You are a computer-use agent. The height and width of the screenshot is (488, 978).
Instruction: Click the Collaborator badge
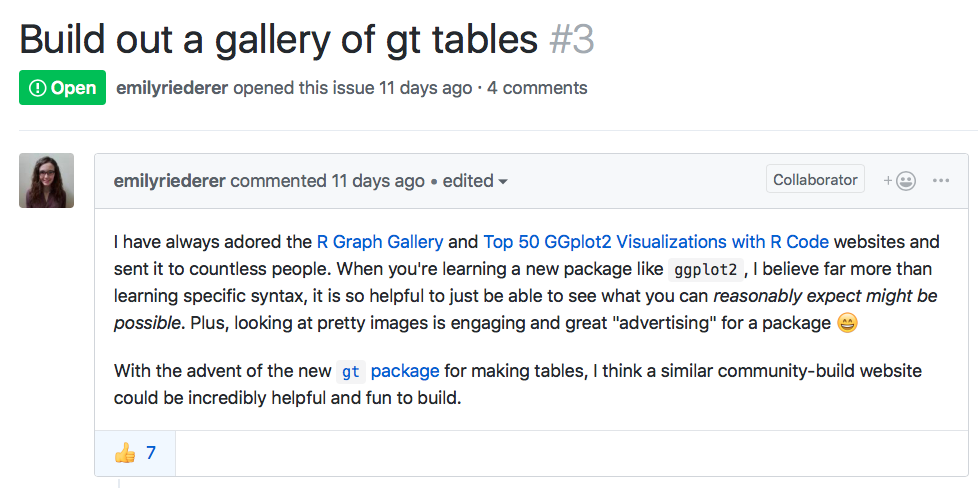pos(815,180)
